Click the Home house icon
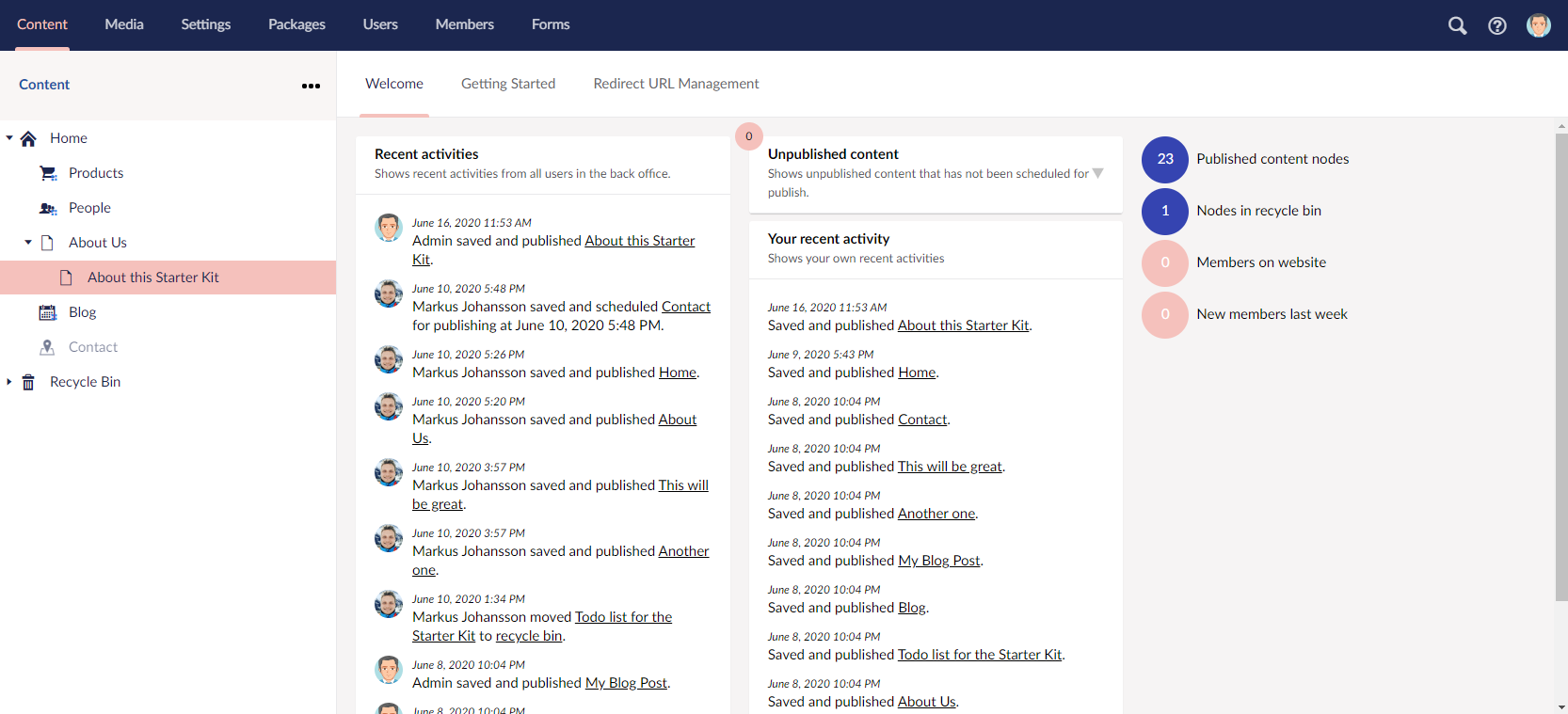The height and width of the screenshot is (714, 1568). 28,138
